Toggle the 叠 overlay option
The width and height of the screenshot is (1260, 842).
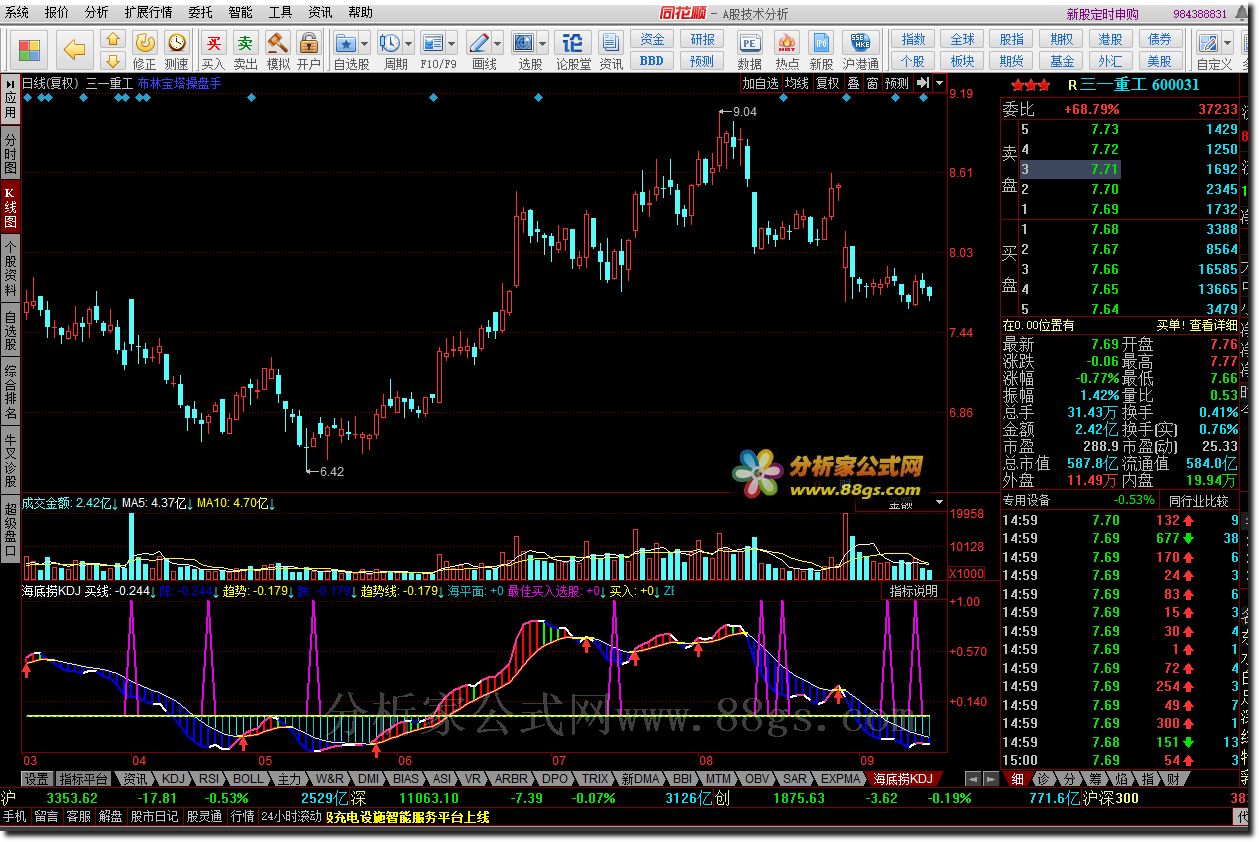pos(853,83)
